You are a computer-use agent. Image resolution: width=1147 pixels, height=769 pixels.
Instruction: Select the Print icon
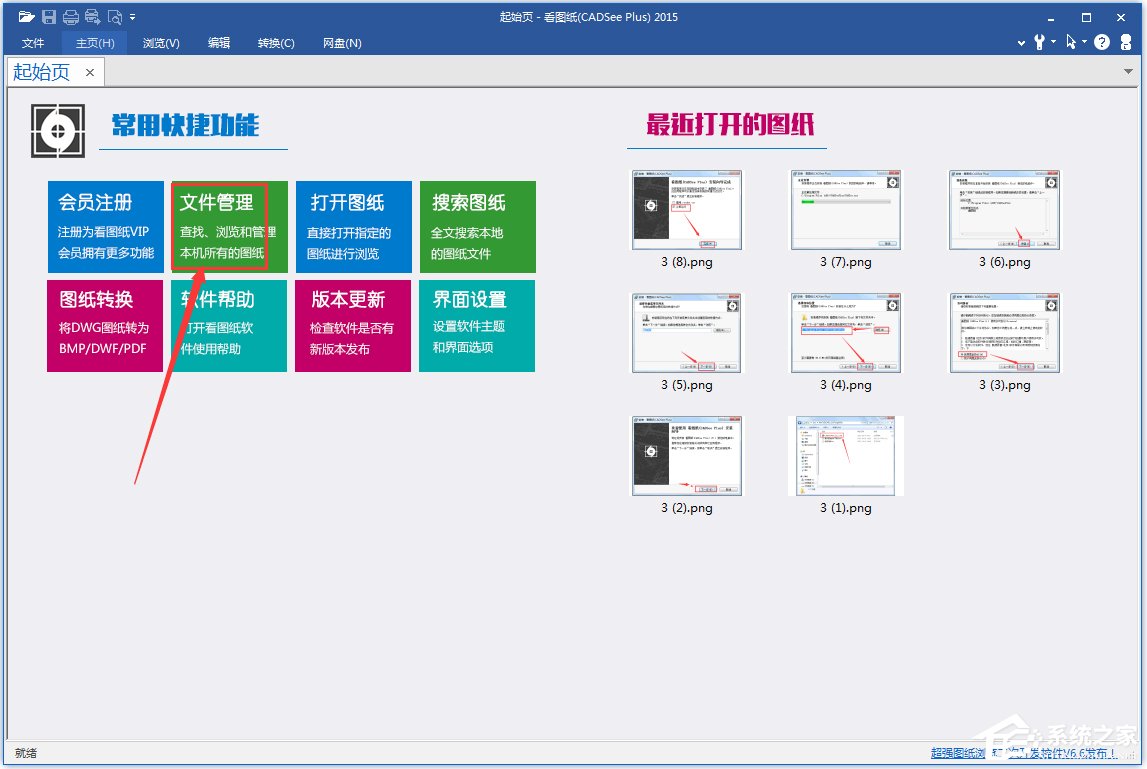point(70,15)
